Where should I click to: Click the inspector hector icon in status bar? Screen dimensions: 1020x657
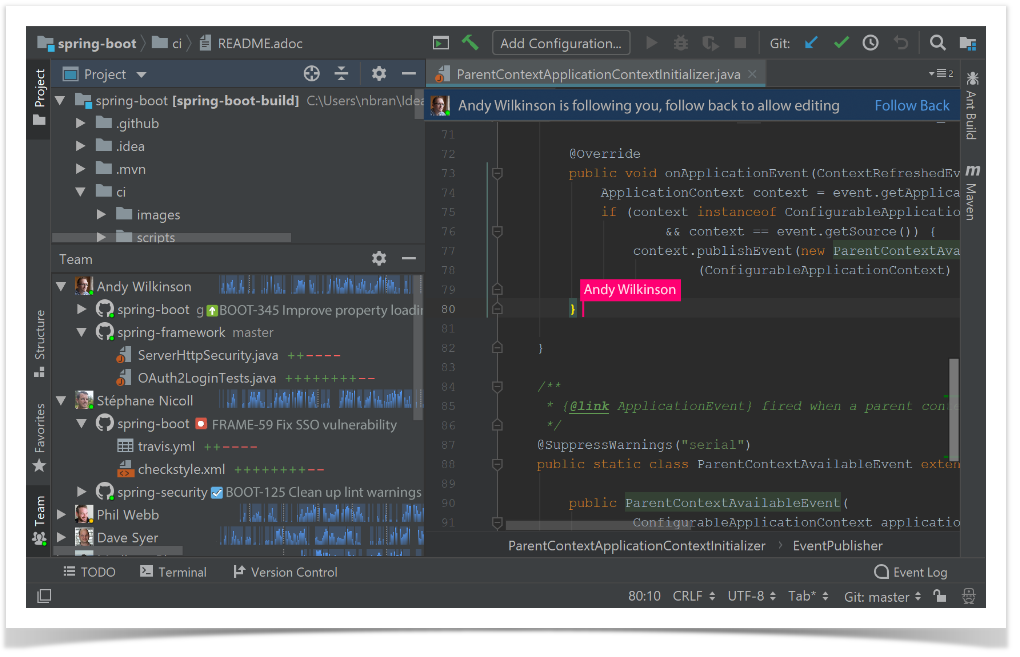pos(969,595)
